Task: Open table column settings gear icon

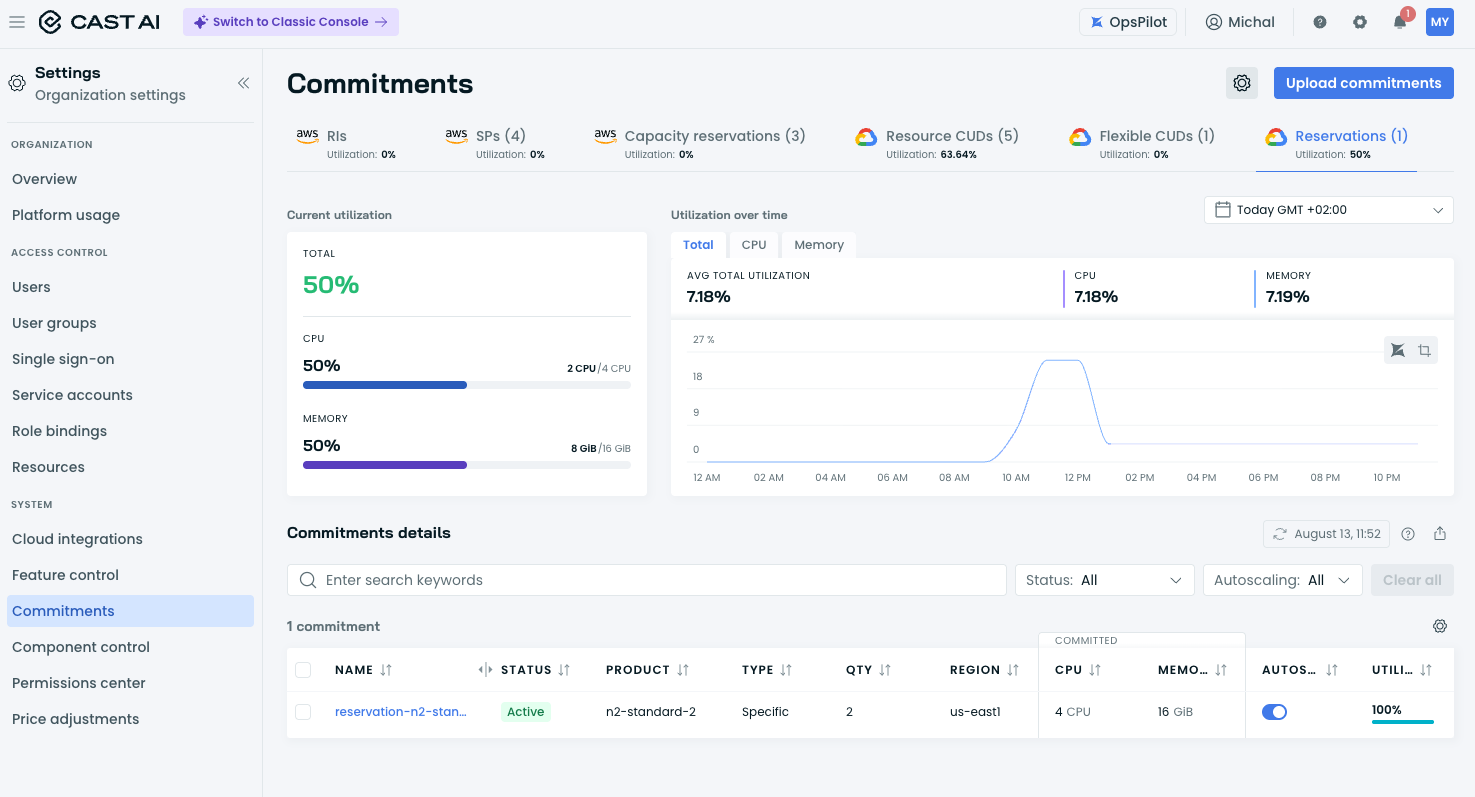Action: click(1440, 626)
